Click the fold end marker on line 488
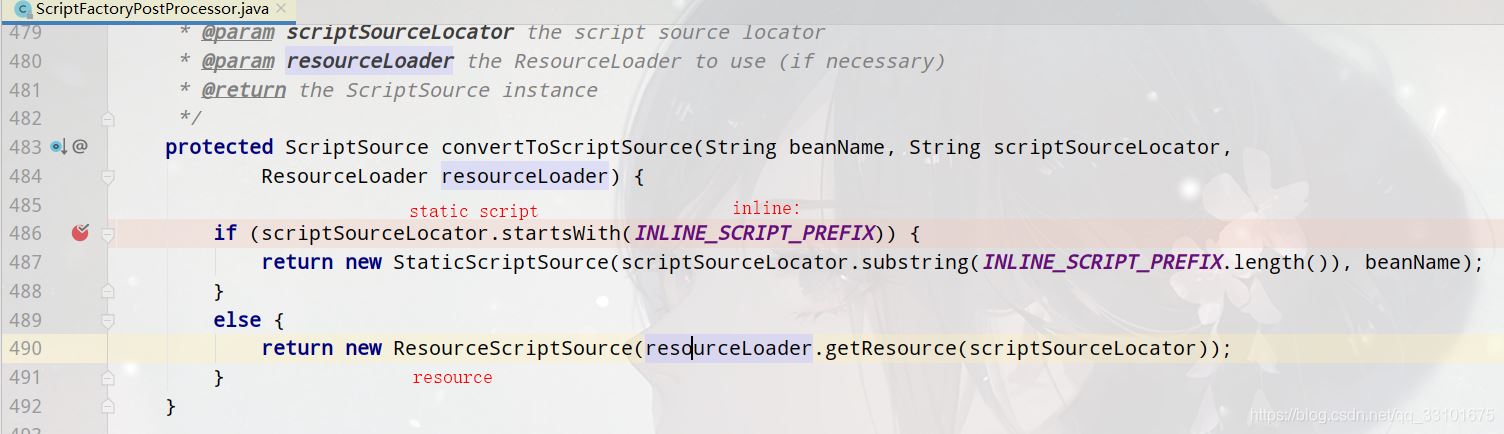The height and width of the screenshot is (434, 1504). (108, 292)
